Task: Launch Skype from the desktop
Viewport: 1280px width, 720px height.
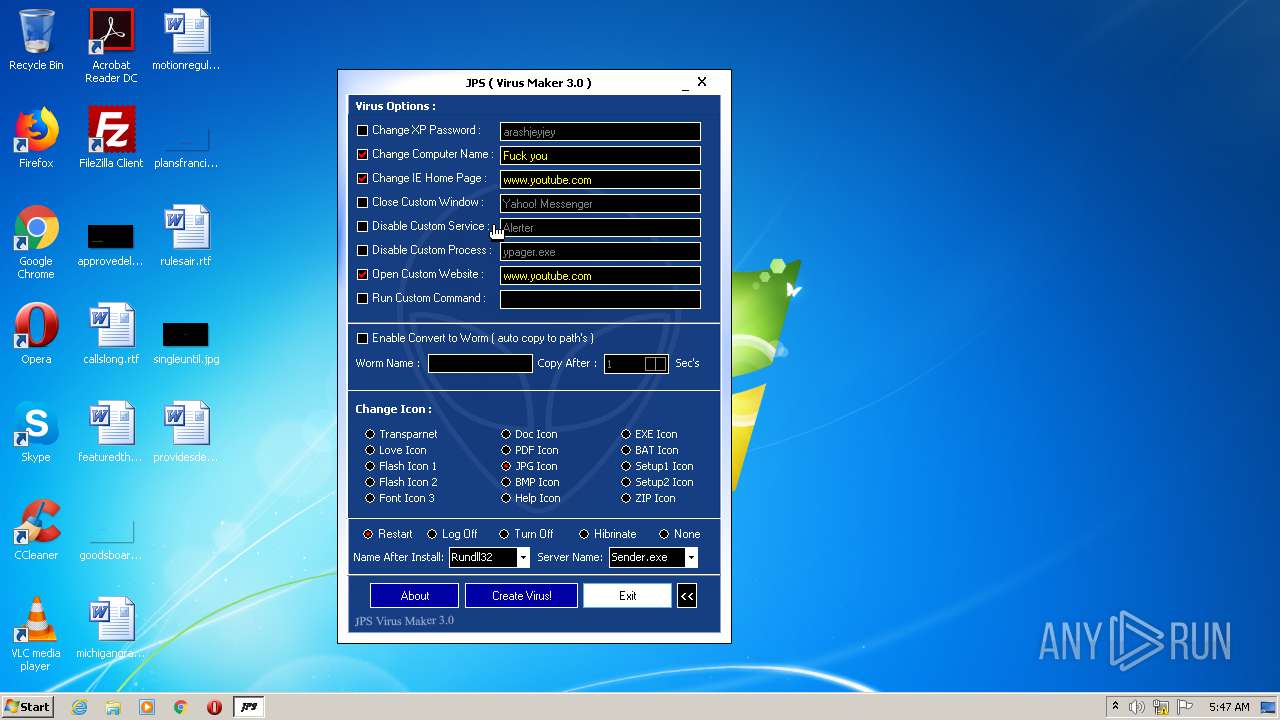Action: (36, 432)
